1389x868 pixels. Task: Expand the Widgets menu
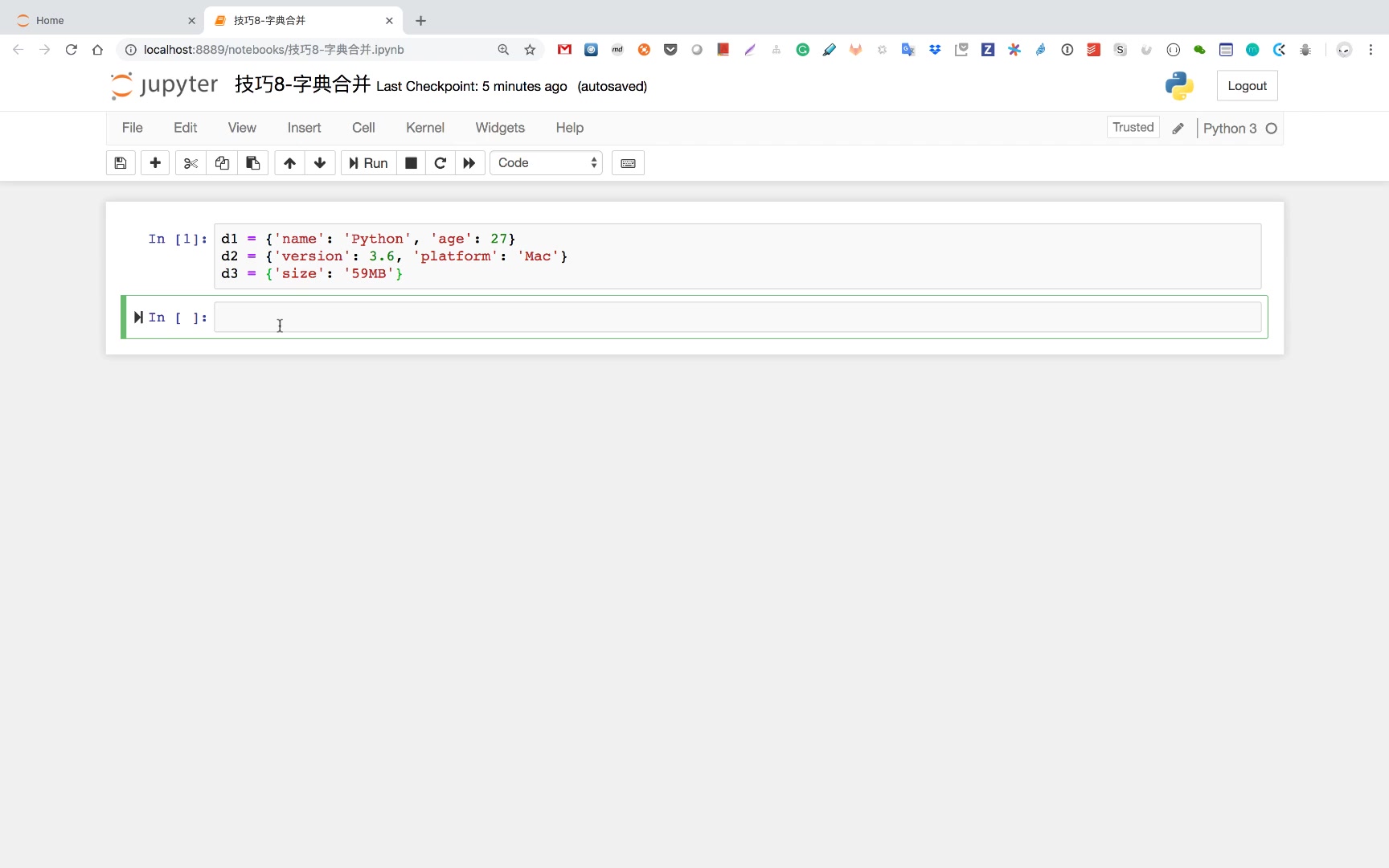[x=499, y=128]
